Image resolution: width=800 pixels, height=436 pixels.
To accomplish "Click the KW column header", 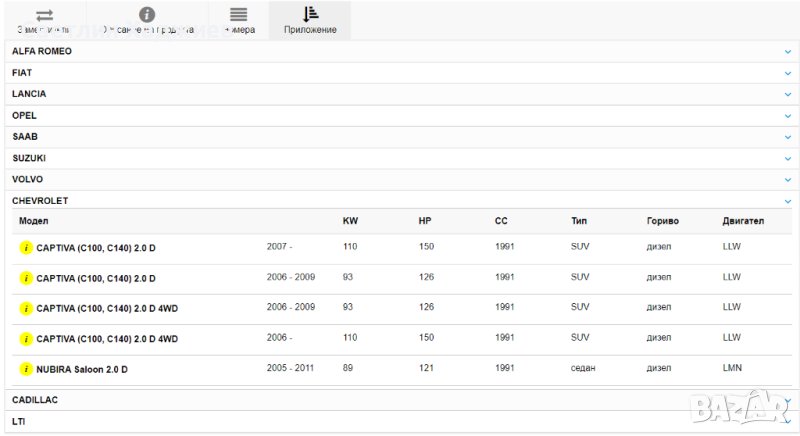I will click(x=349, y=221).
